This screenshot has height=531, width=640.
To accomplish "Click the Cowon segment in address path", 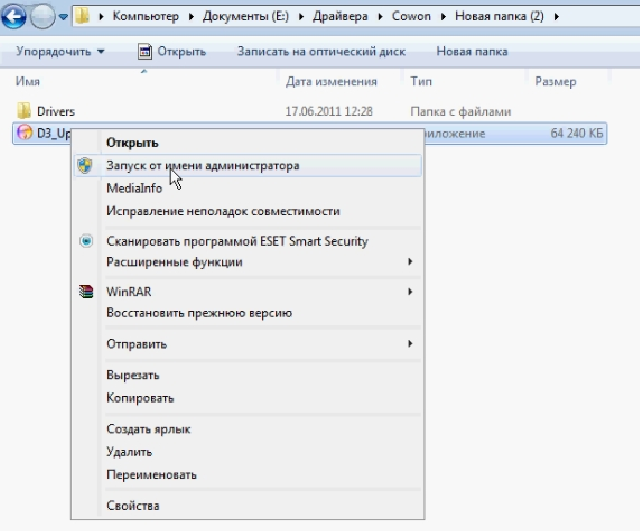I will coord(392,17).
